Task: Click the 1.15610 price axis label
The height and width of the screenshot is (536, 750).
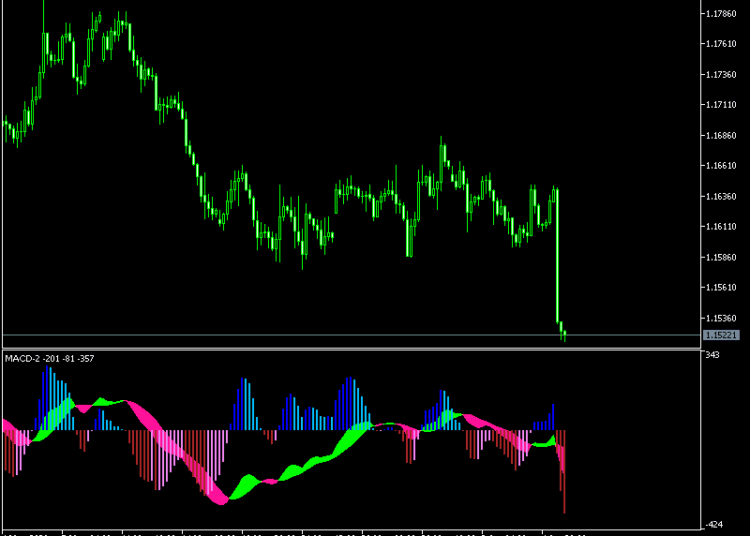Action: click(x=721, y=288)
